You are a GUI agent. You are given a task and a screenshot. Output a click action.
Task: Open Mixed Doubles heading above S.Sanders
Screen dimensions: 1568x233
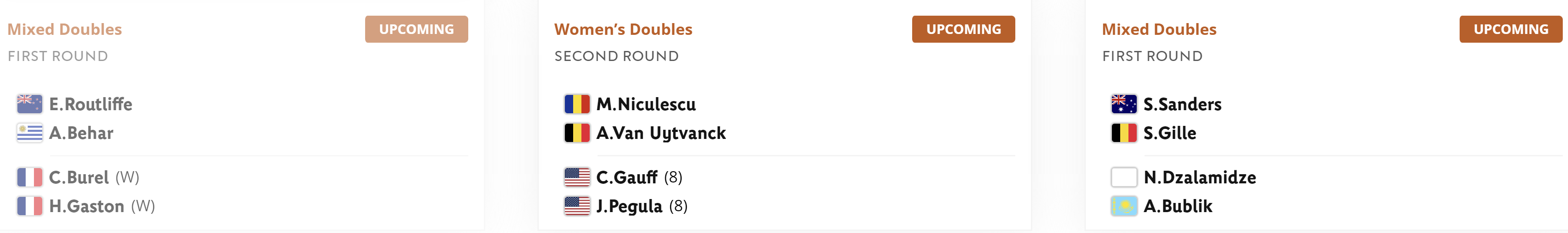point(1159,29)
